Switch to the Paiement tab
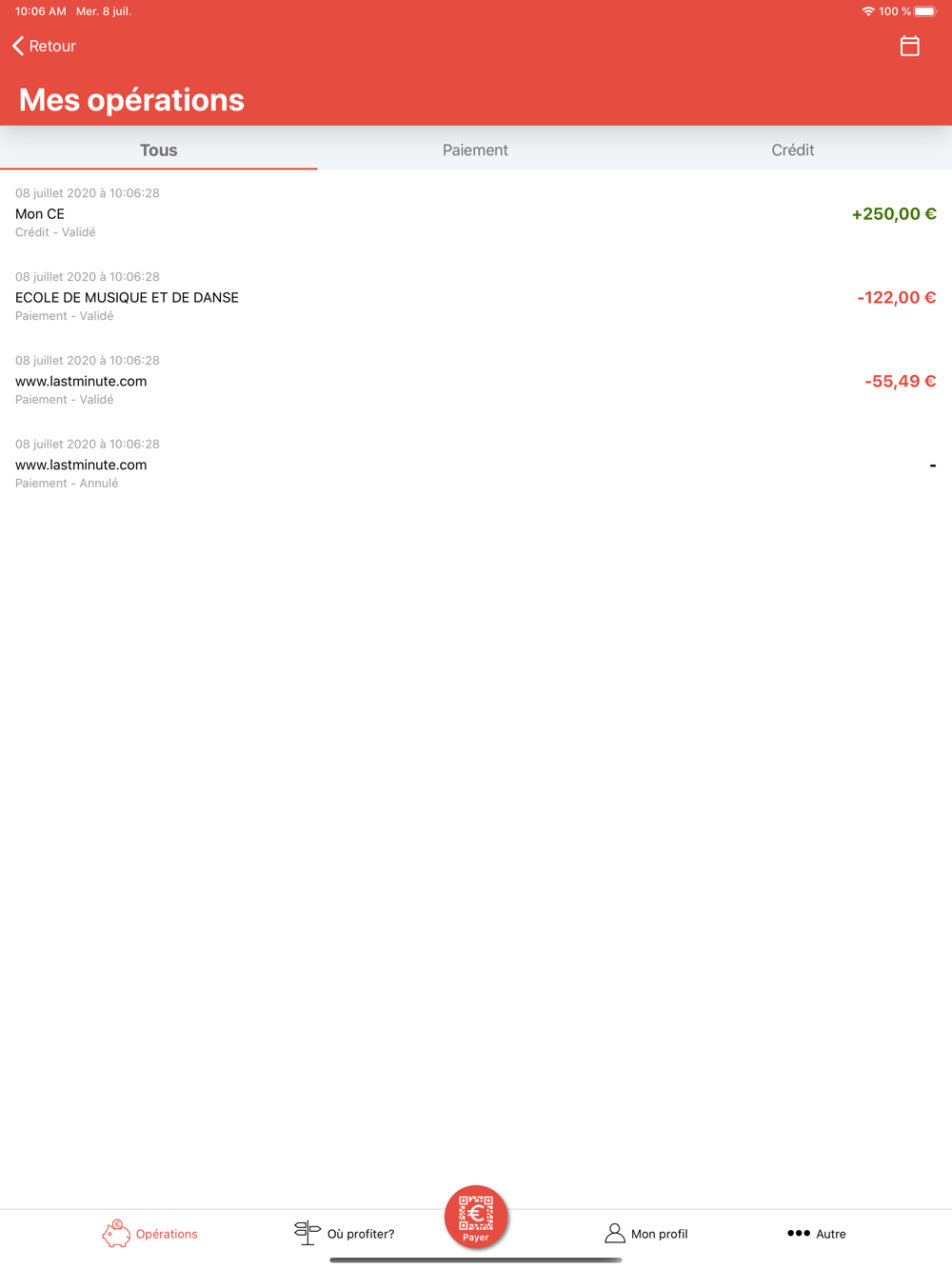 (x=475, y=149)
